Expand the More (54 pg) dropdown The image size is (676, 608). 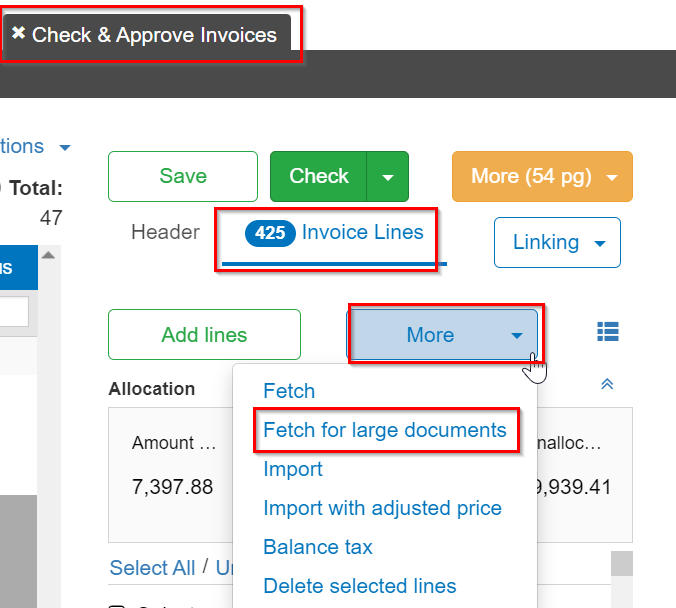pyautogui.click(x=542, y=176)
